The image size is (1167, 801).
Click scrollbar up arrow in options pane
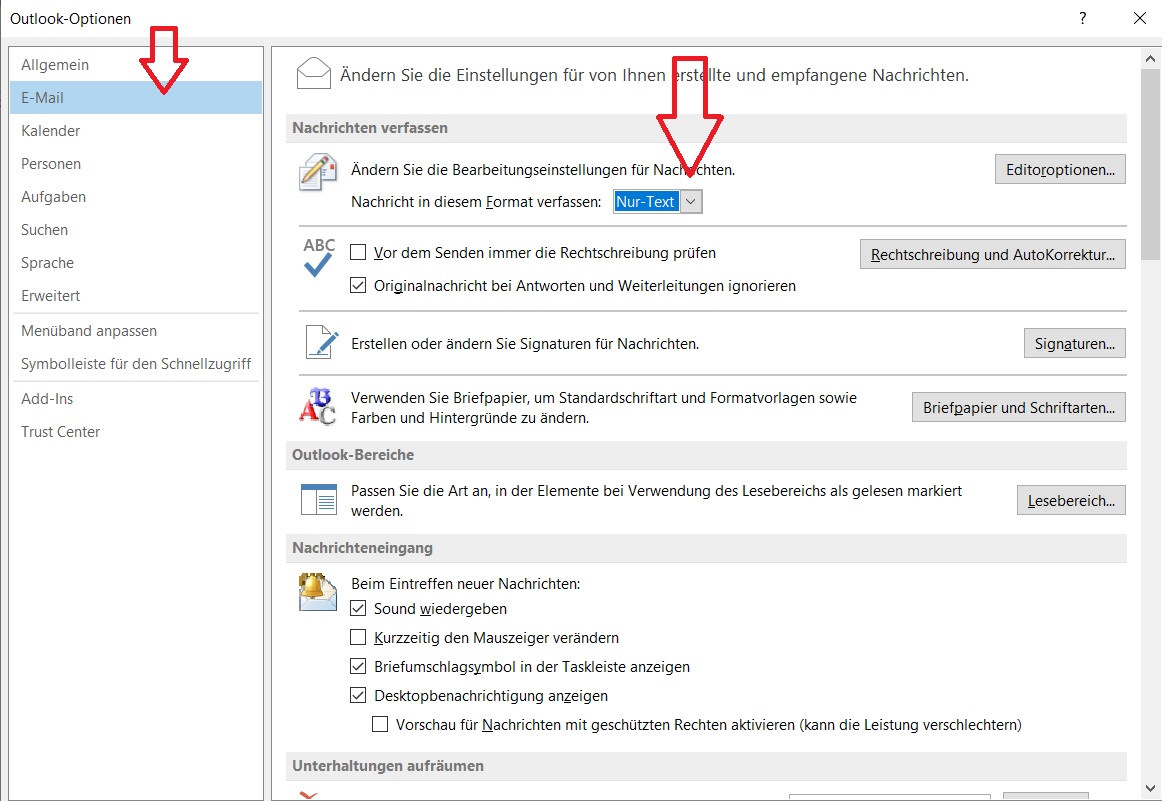(1151, 58)
